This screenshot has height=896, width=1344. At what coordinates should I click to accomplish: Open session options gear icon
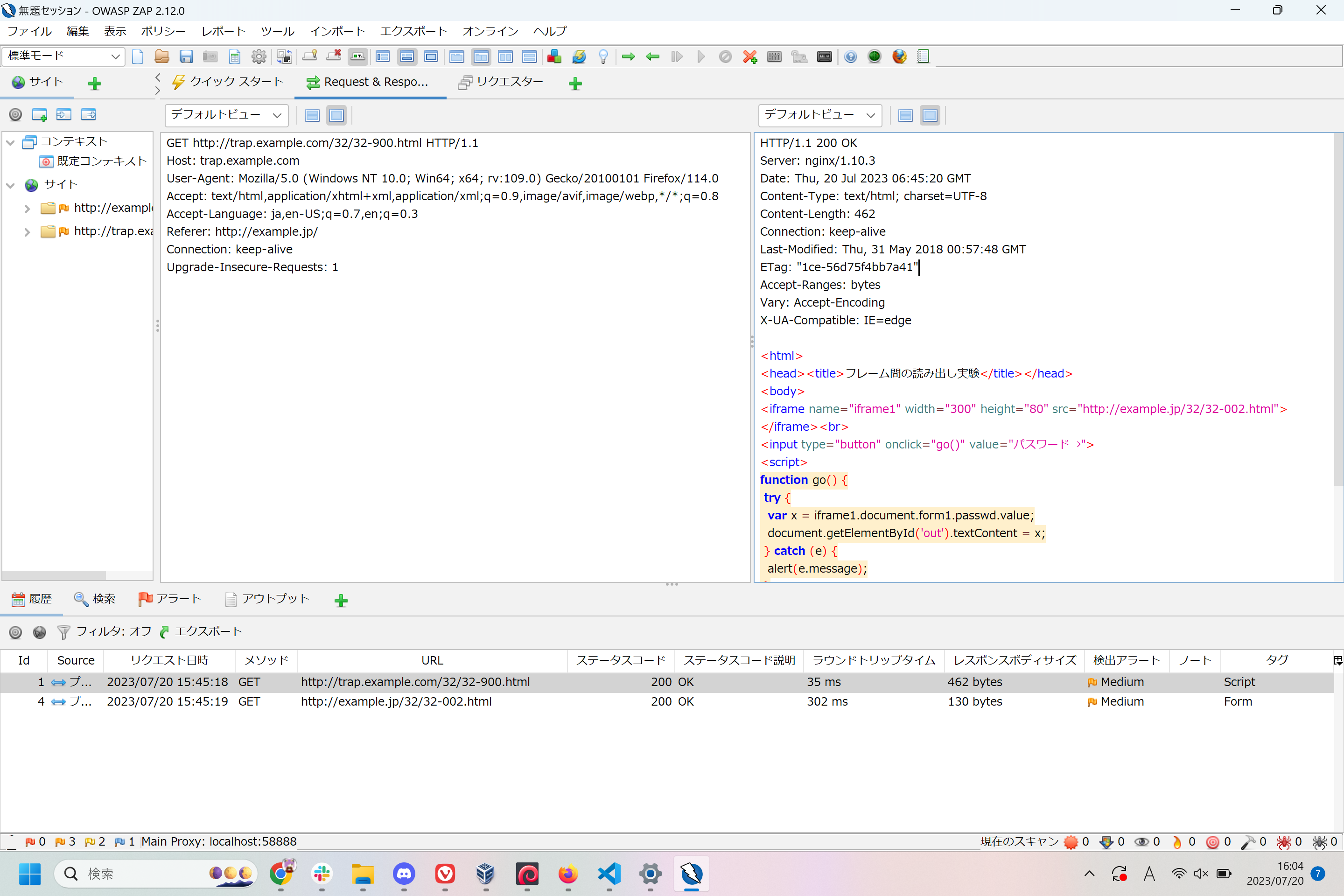point(259,56)
